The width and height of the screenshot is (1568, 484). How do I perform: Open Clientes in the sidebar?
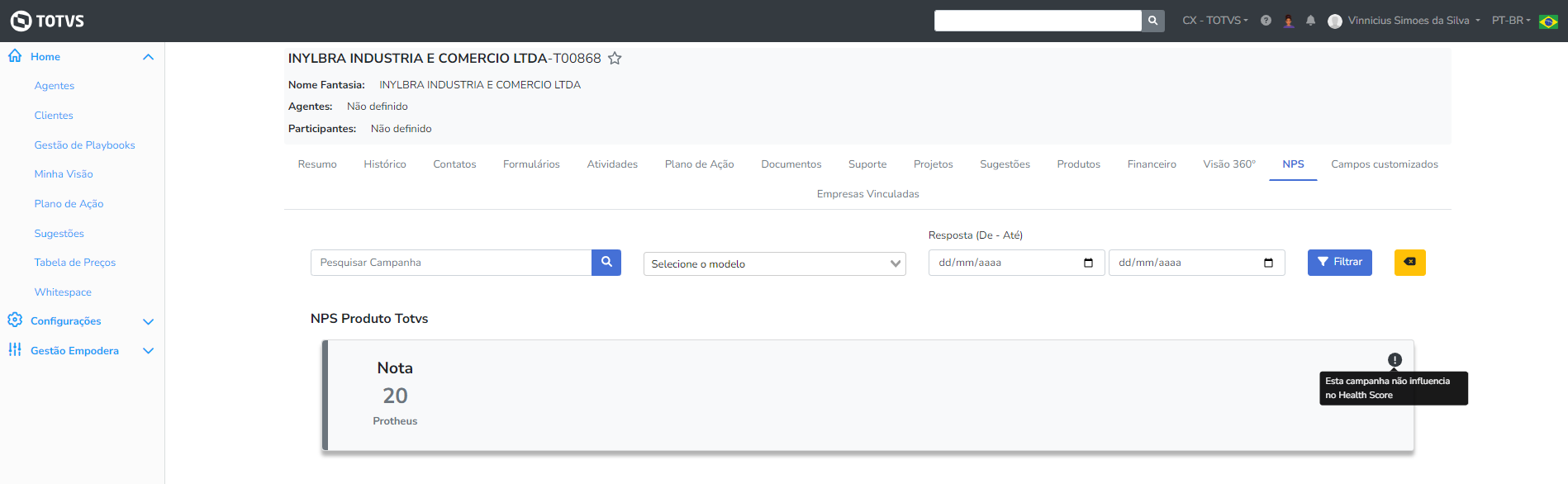pyautogui.click(x=54, y=116)
